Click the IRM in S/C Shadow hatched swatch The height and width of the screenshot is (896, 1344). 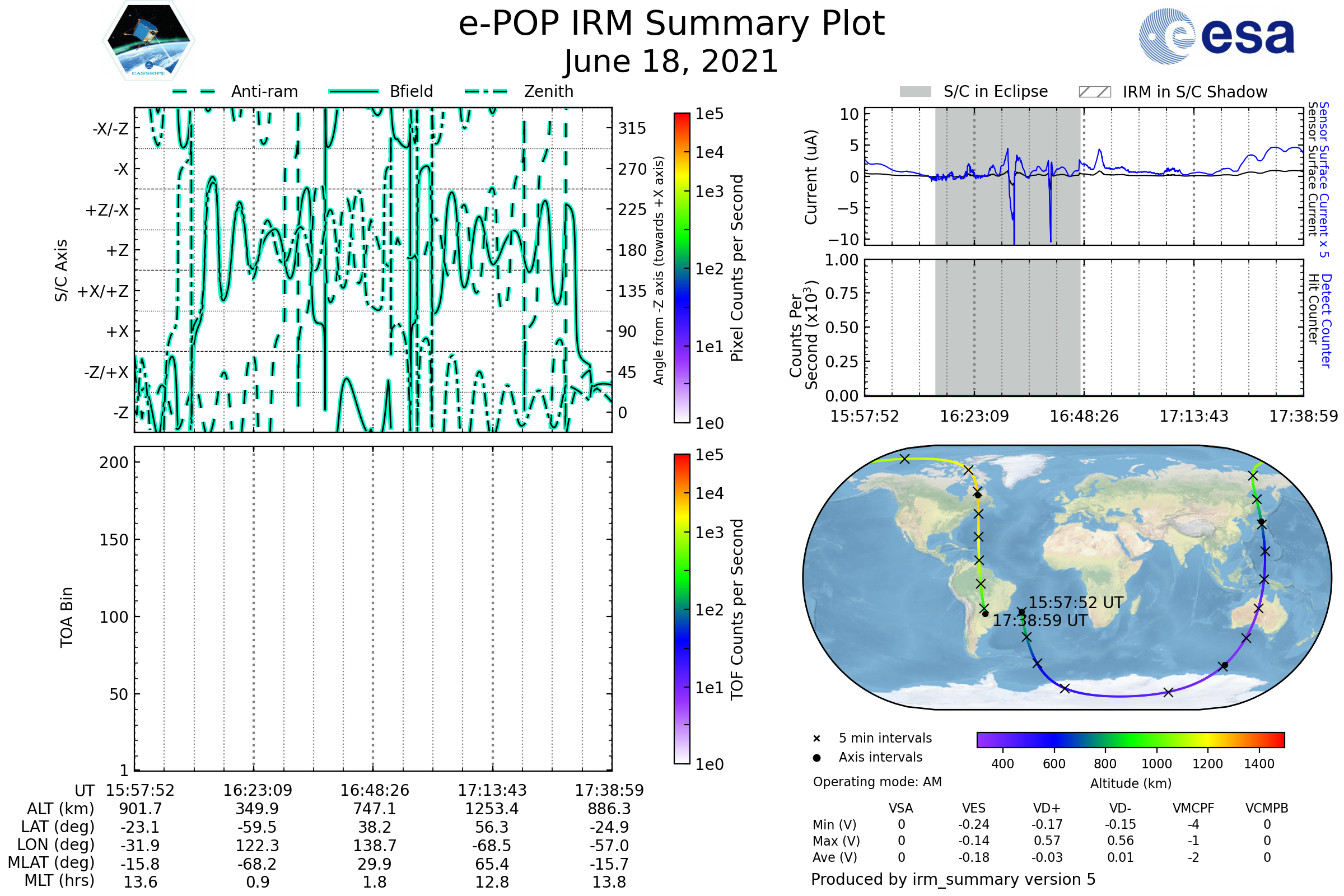tap(1095, 92)
